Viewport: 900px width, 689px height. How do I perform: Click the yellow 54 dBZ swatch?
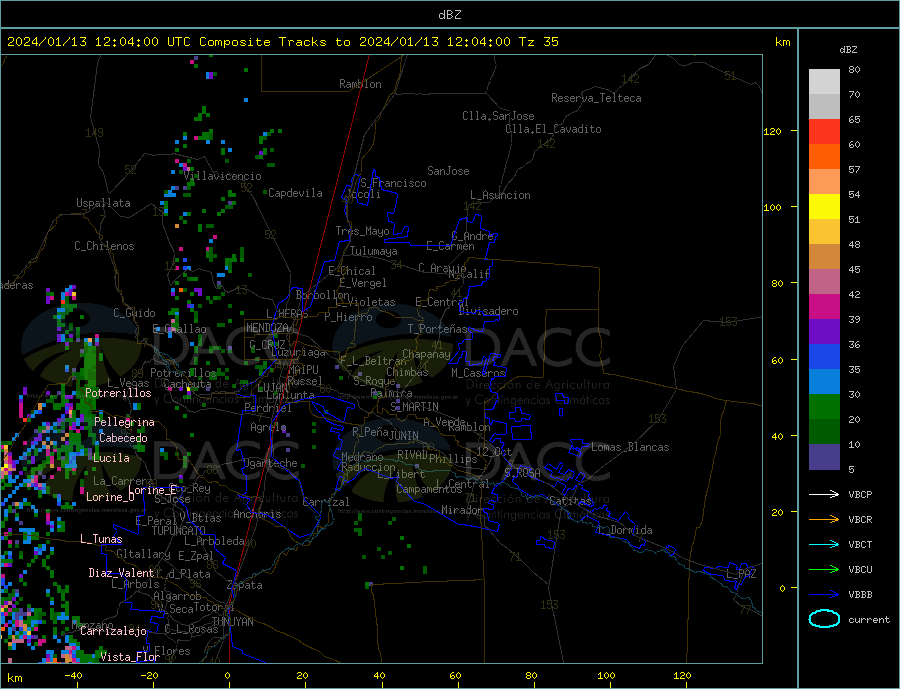(824, 206)
